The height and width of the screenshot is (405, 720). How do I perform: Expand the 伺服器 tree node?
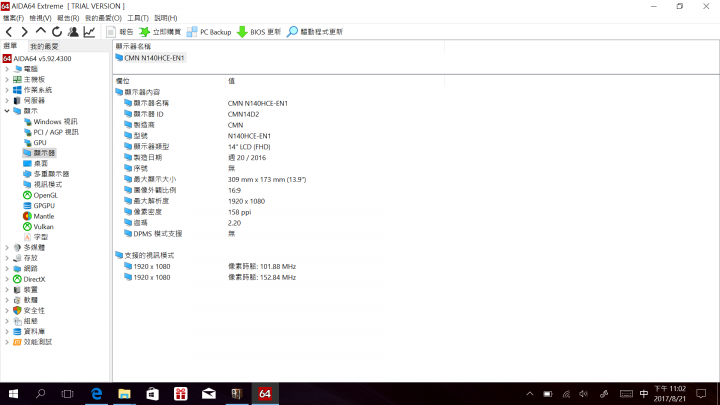coord(7,100)
